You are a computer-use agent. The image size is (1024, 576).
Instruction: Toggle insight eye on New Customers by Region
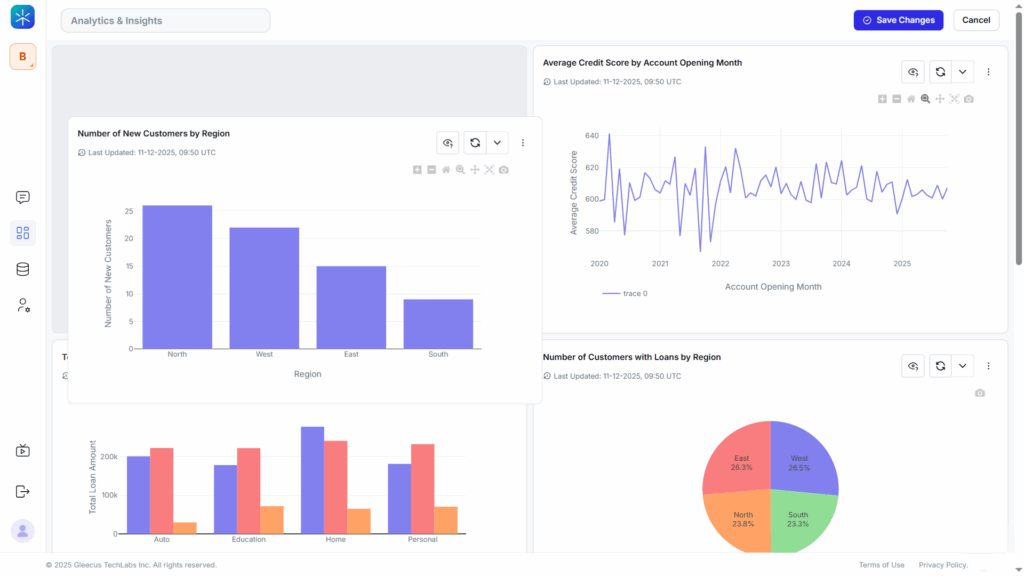(x=448, y=143)
